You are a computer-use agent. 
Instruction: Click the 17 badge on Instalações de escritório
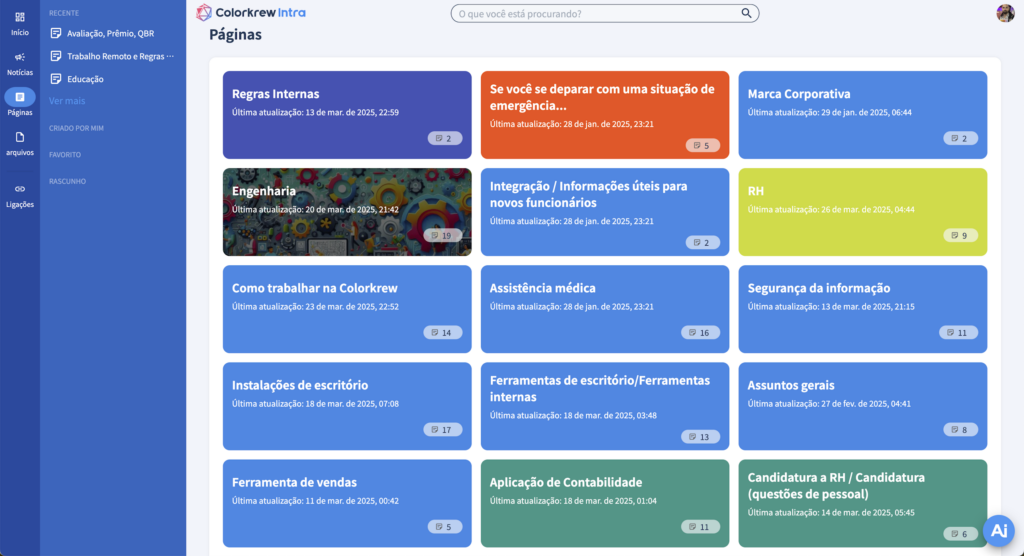[x=443, y=430]
